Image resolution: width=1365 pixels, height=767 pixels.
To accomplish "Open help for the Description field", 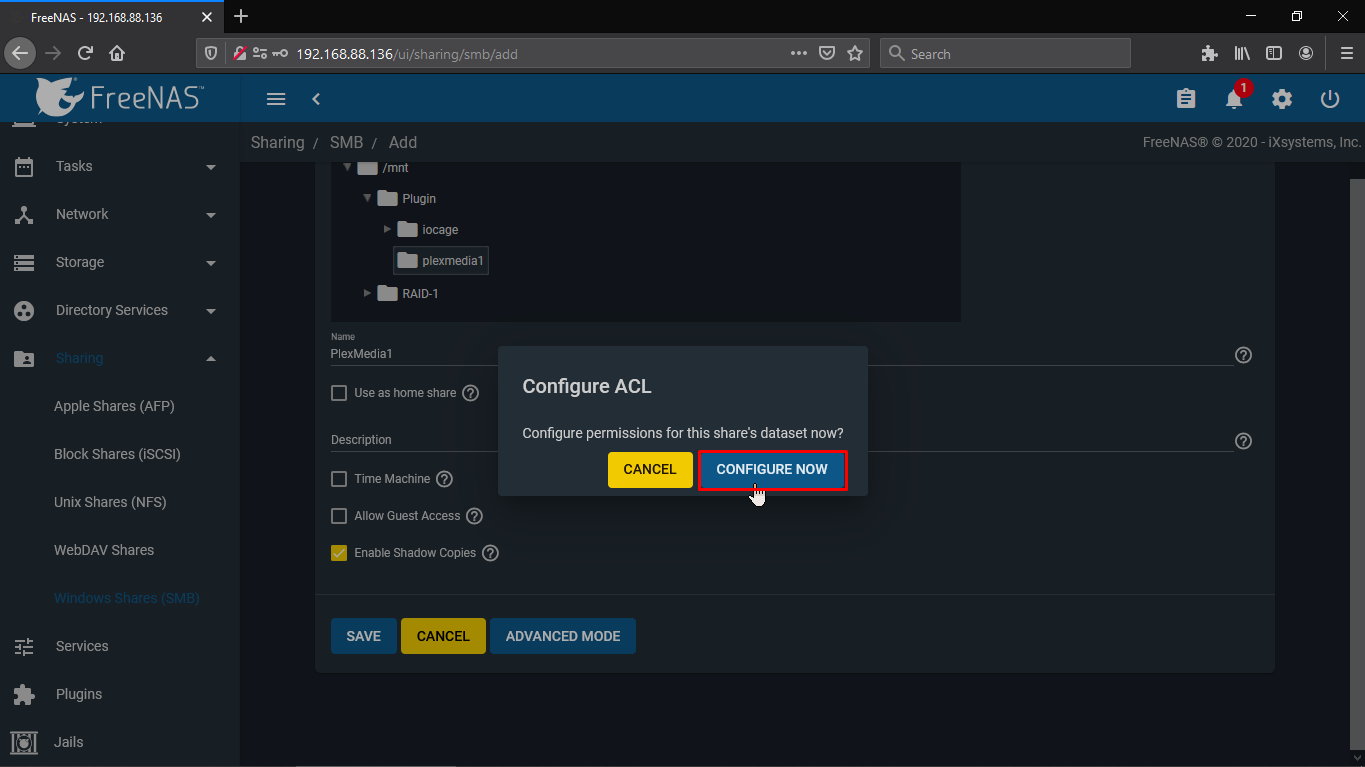I will 1244,441.
